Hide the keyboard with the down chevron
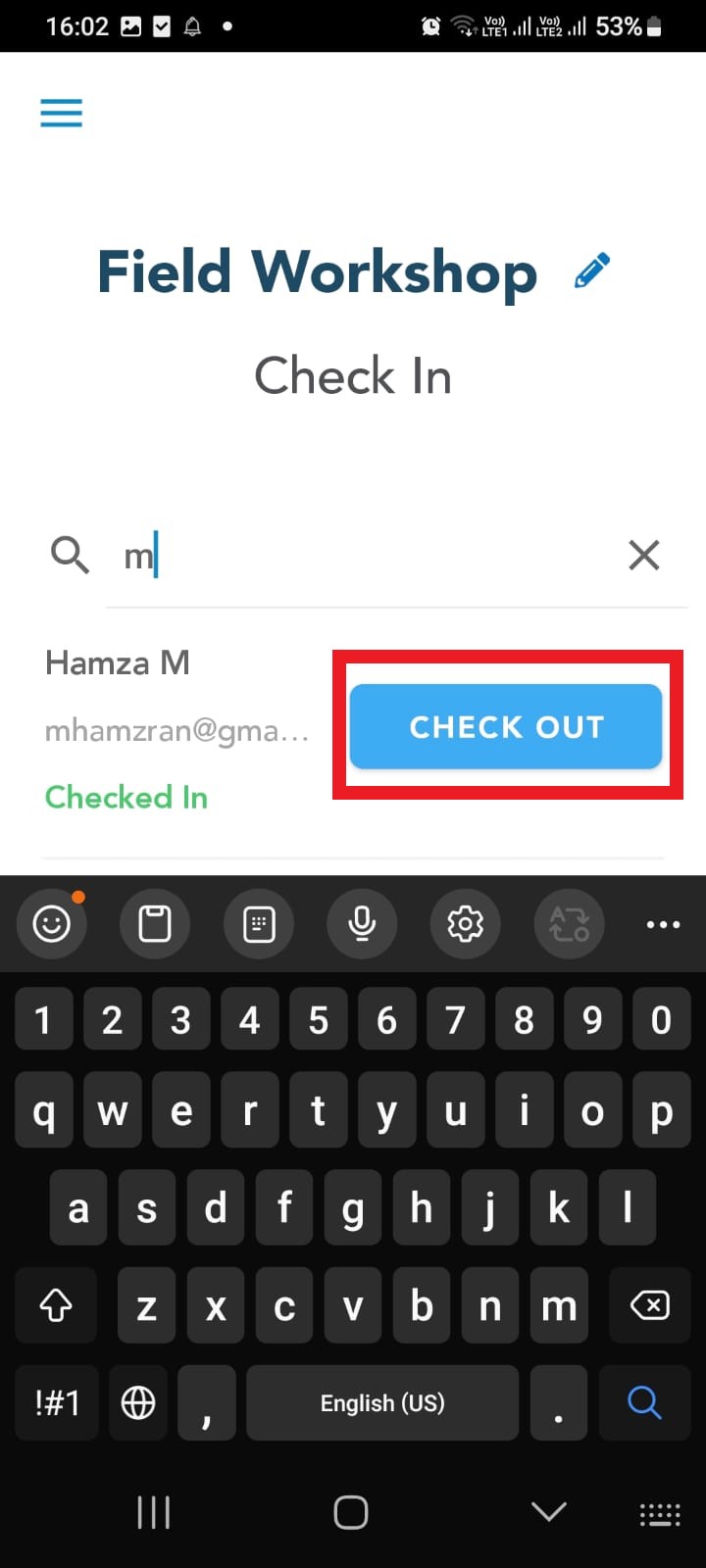 click(549, 1512)
